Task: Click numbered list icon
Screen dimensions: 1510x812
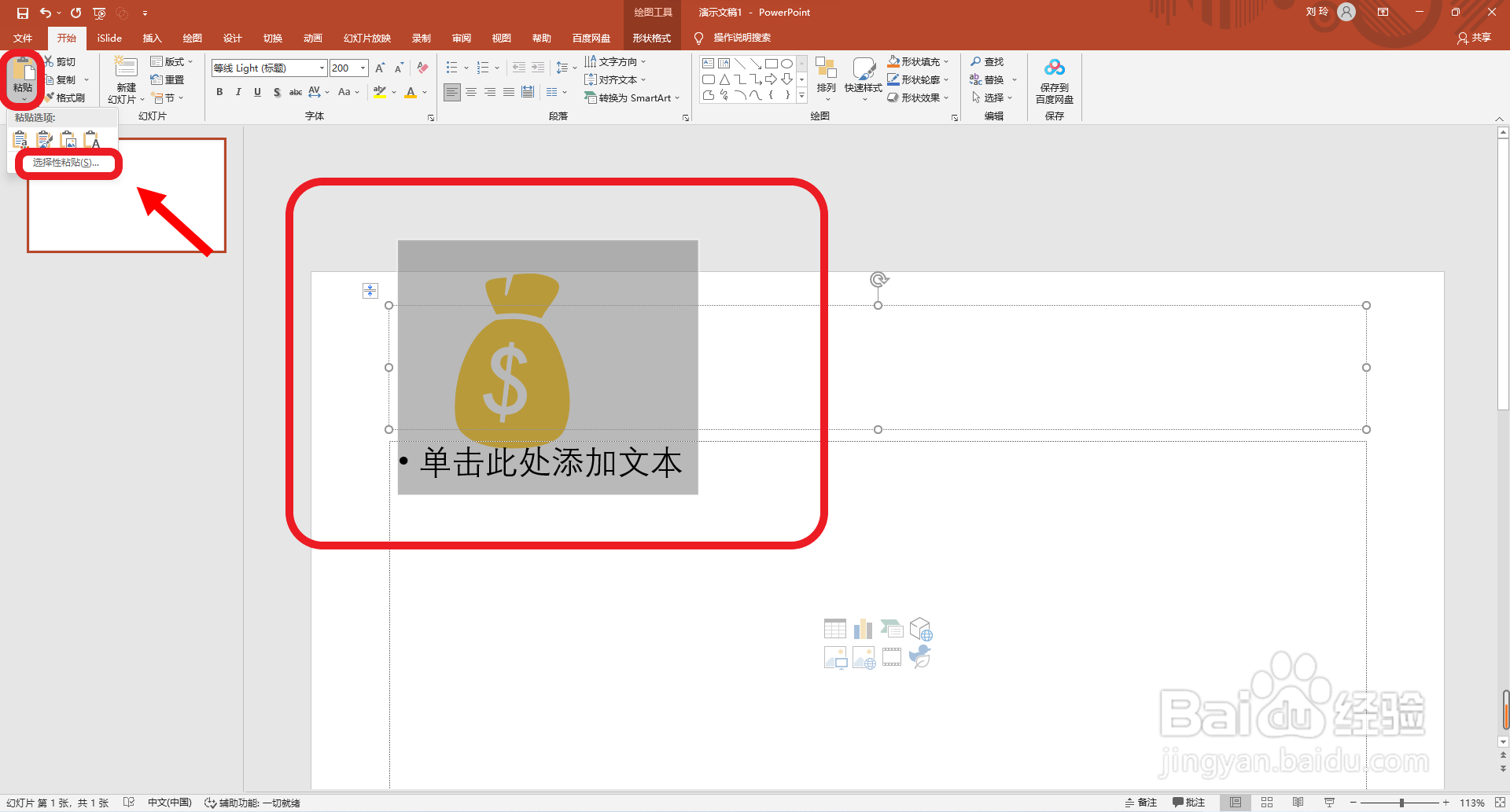Action: (x=483, y=68)
